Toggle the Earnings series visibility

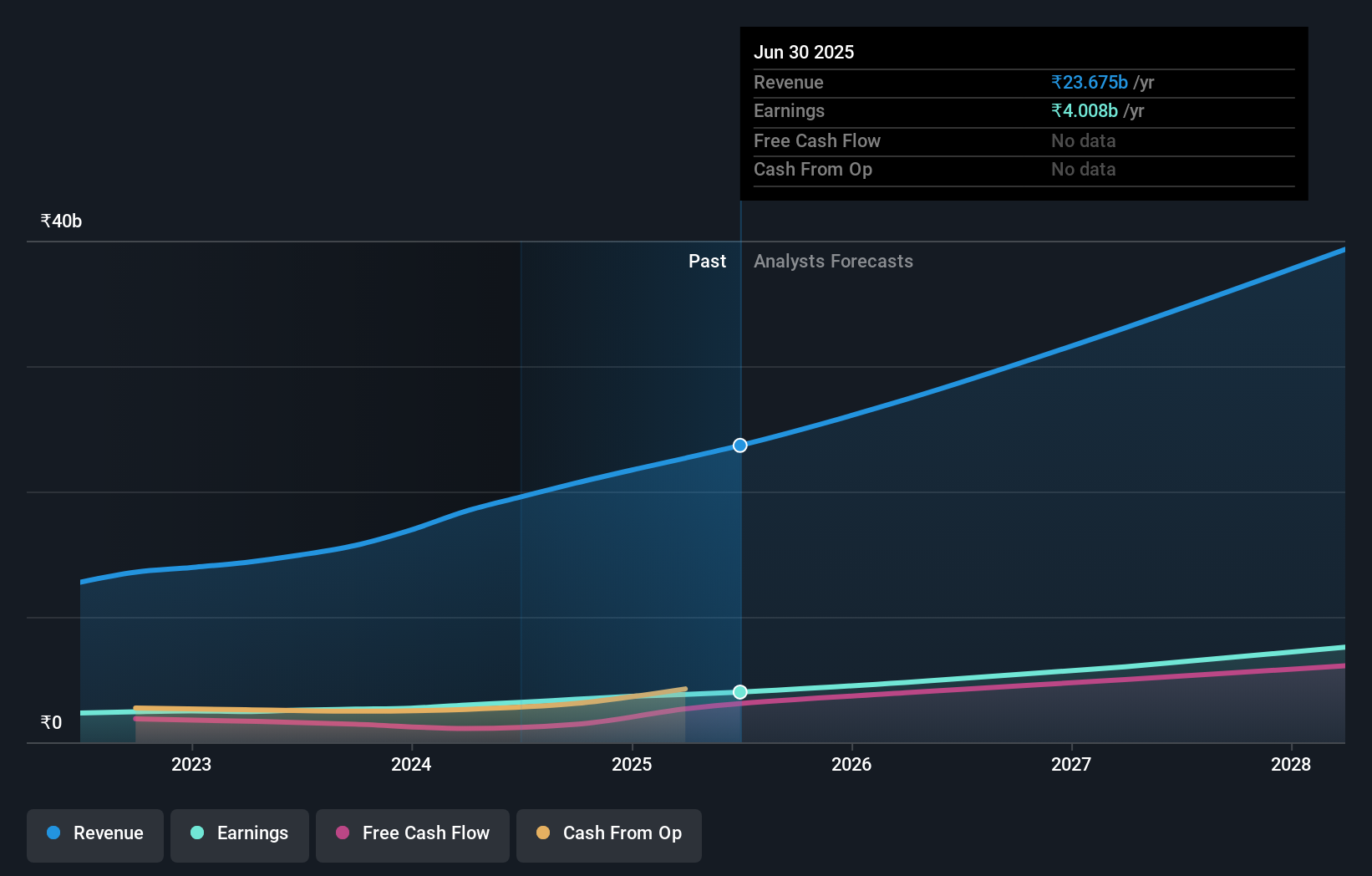[240, 834]
